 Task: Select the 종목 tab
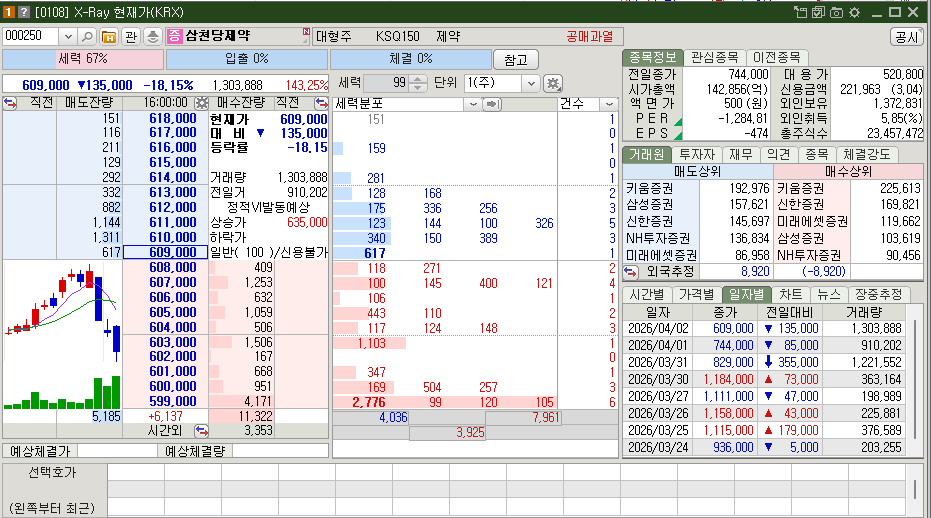pyautogui.click(x=816, y=154)
